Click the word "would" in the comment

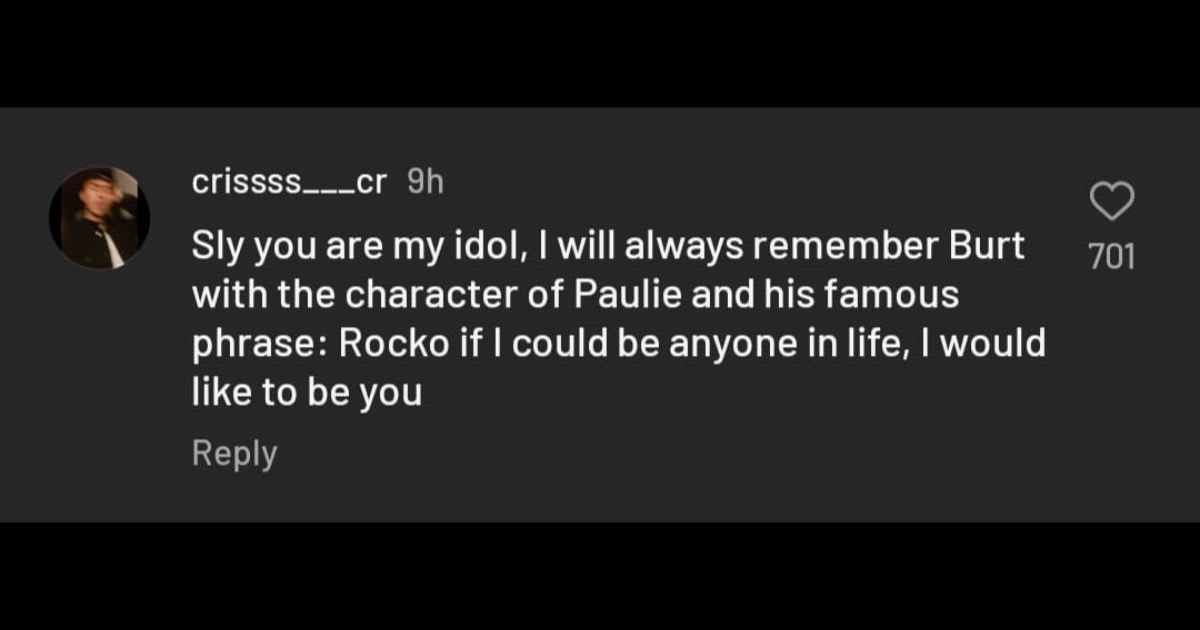[996, 345]
